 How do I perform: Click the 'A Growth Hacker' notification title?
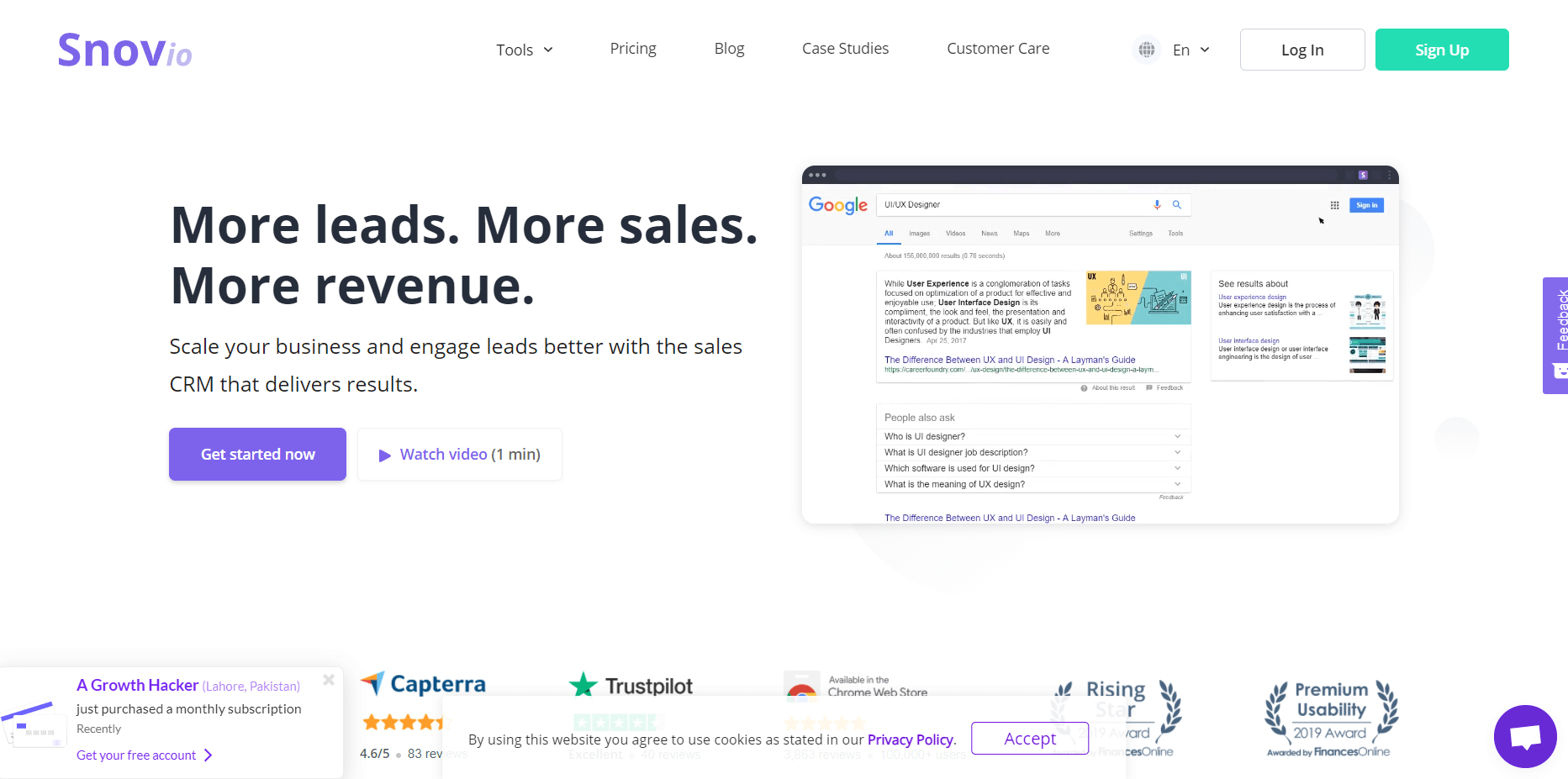(138, 685)
